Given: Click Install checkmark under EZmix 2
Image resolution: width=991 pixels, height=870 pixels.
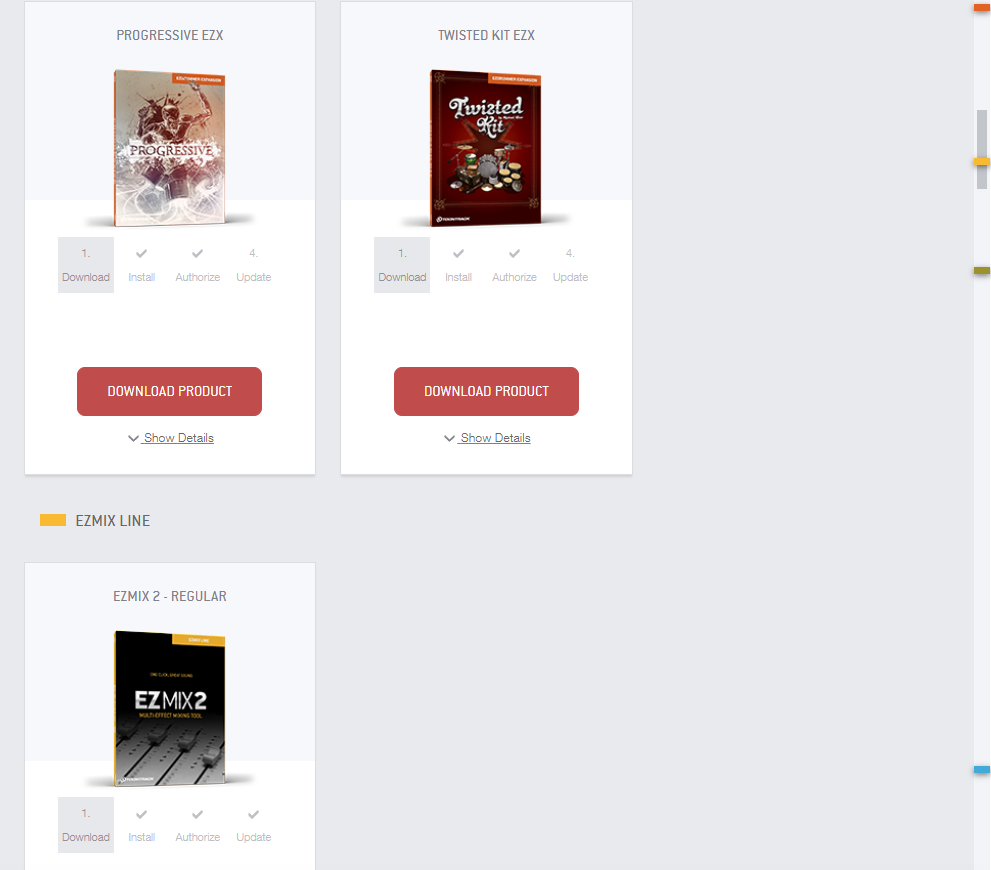Looking at the screenshot, I should pos(142,814).
